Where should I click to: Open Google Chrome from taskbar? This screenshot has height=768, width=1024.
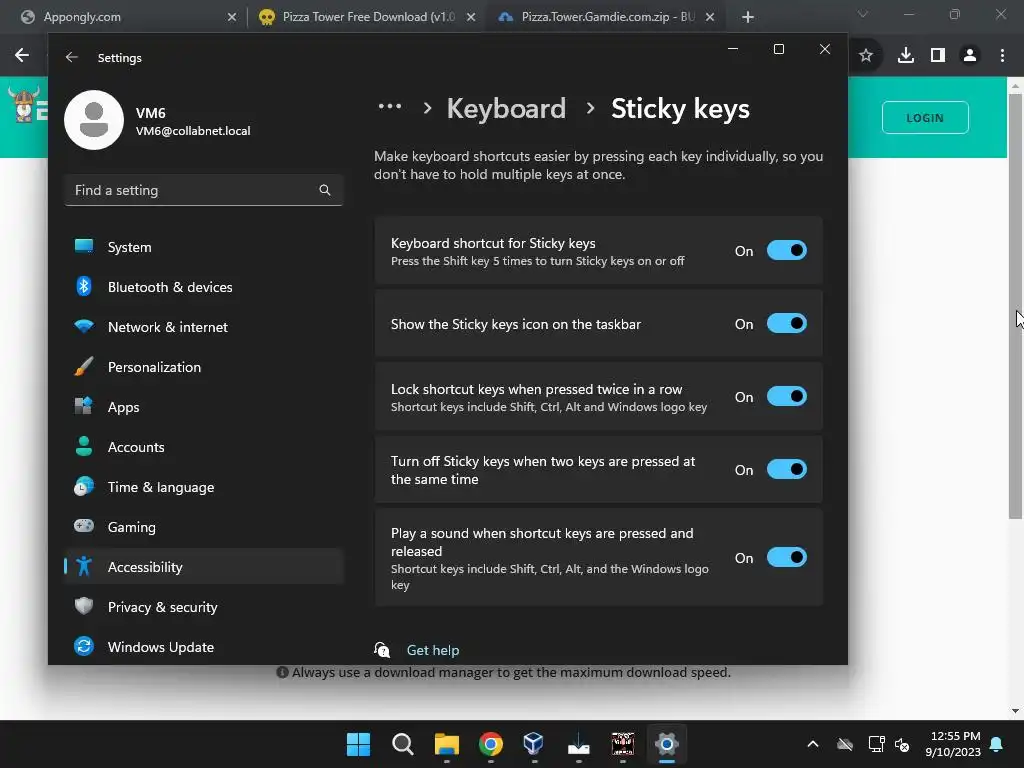pyautogui.click(x=490, y=744)
